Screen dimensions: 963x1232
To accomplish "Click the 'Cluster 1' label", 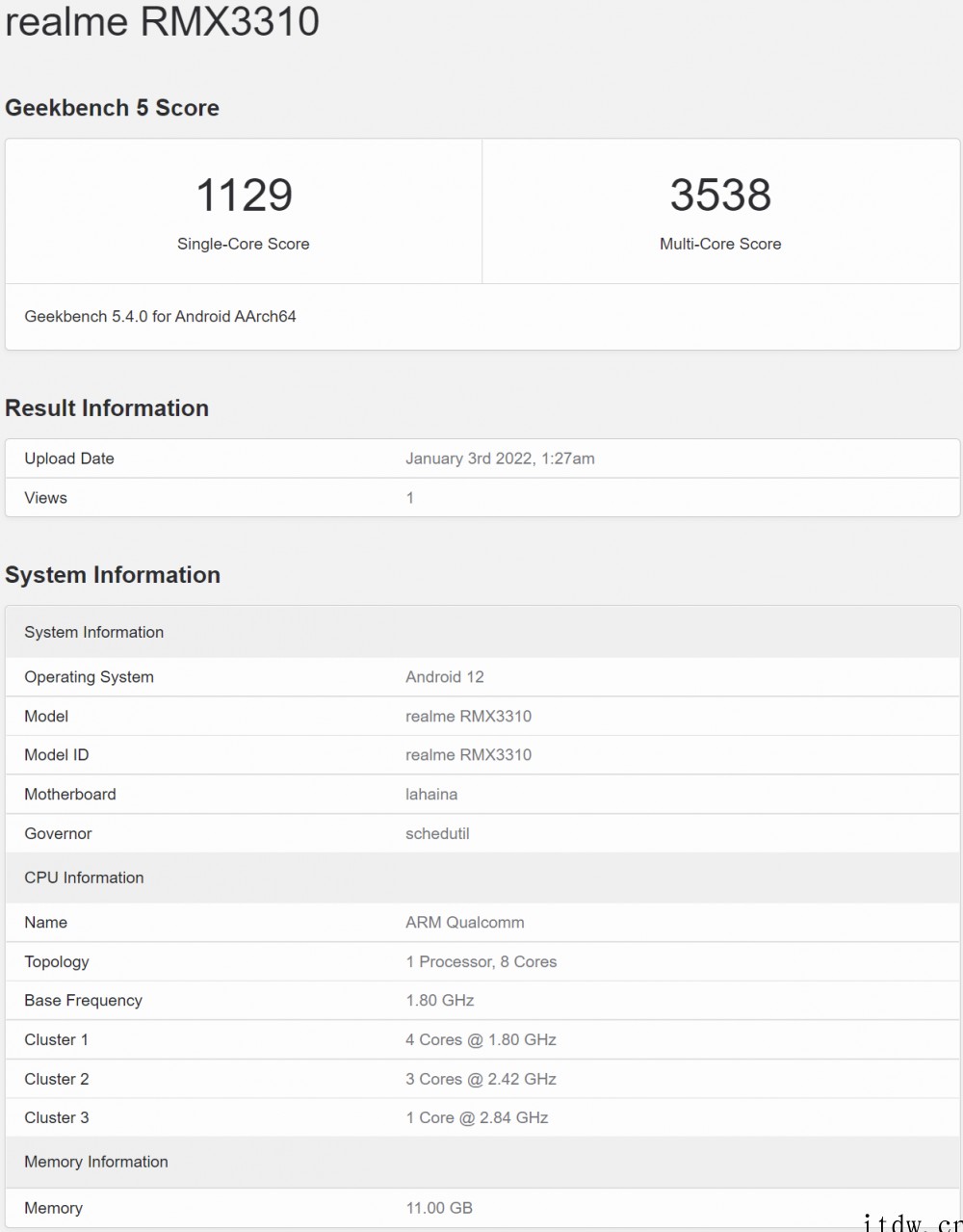I will [56, 1040].
